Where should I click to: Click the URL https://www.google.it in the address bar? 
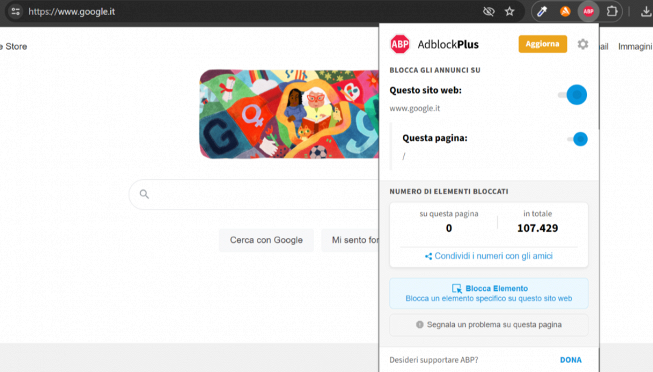(72, 12)
